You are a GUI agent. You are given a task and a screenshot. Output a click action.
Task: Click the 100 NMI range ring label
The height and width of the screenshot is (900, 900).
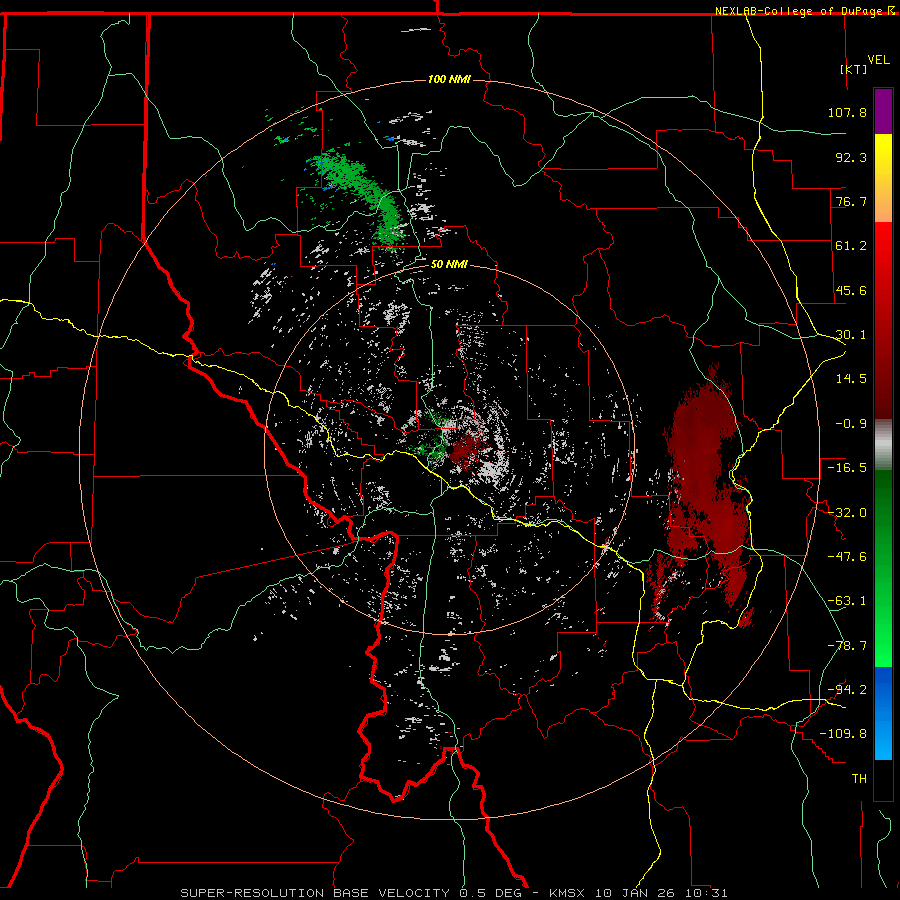coord(449,79)
